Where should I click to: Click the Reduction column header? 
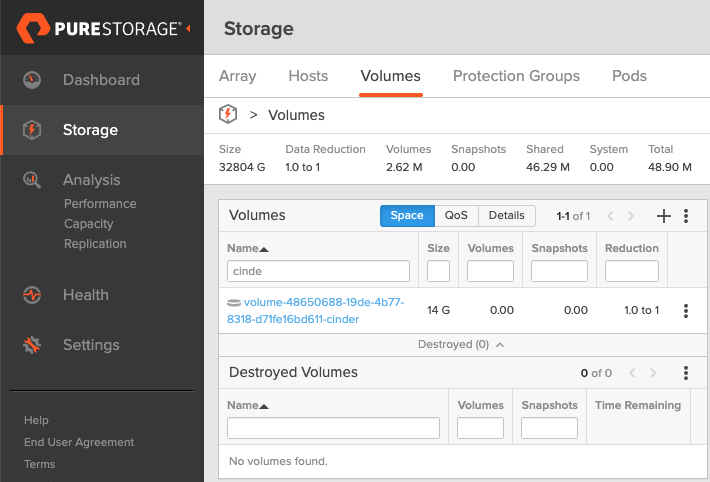click(632, 248)
